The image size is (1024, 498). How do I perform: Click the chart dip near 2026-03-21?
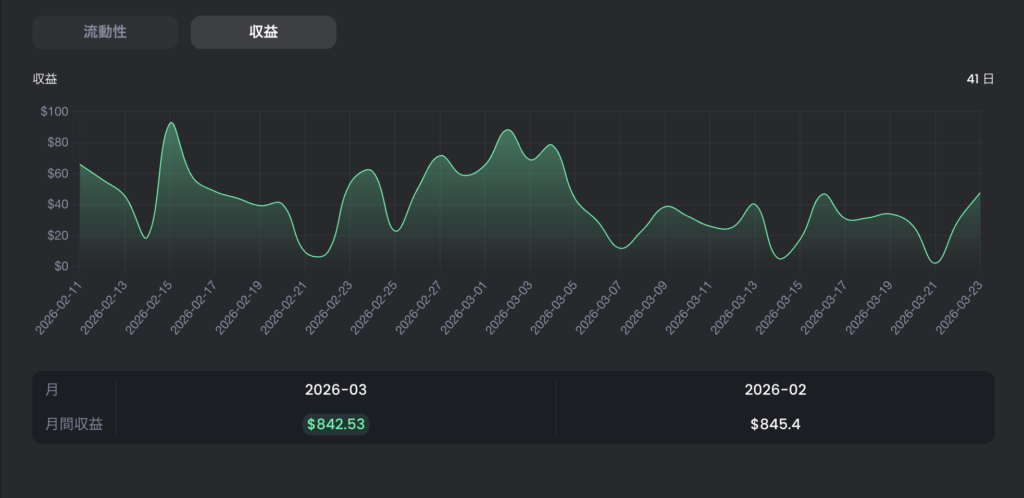pyautogui.click(x=936, y=262)
